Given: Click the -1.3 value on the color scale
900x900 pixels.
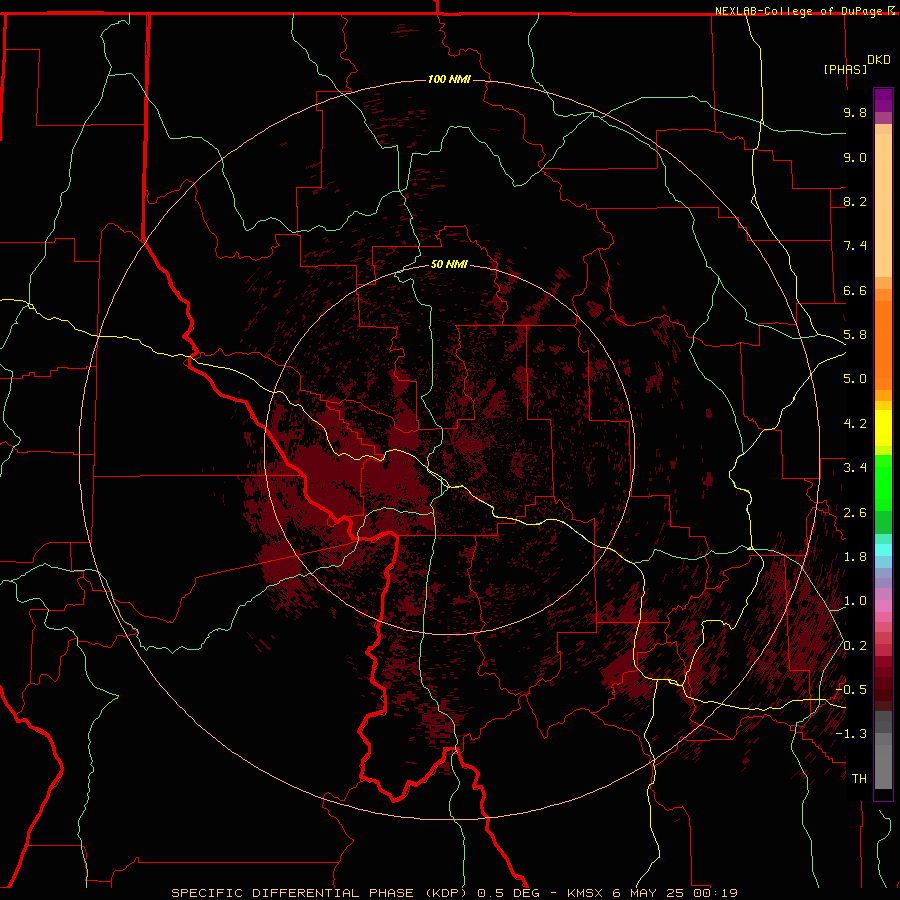Looking at the screenshot, I should 851,734.
